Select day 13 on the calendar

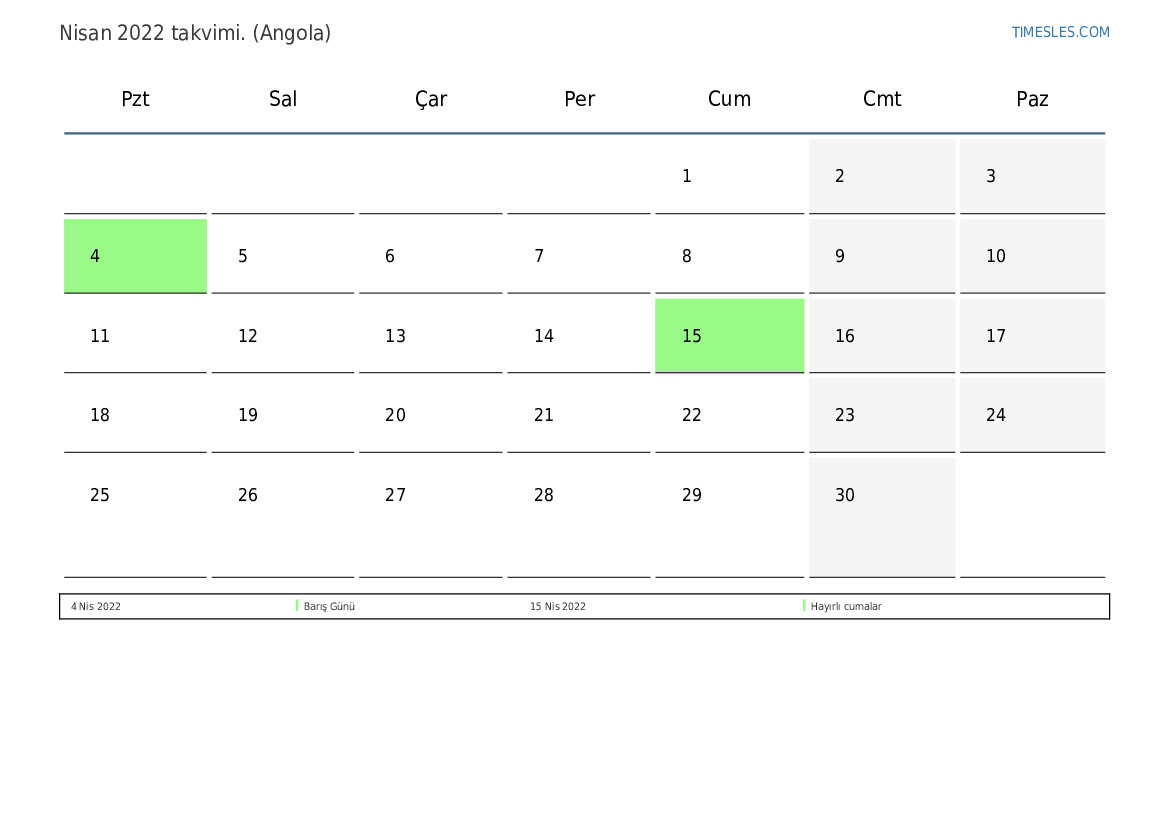[x=431, y=336]
